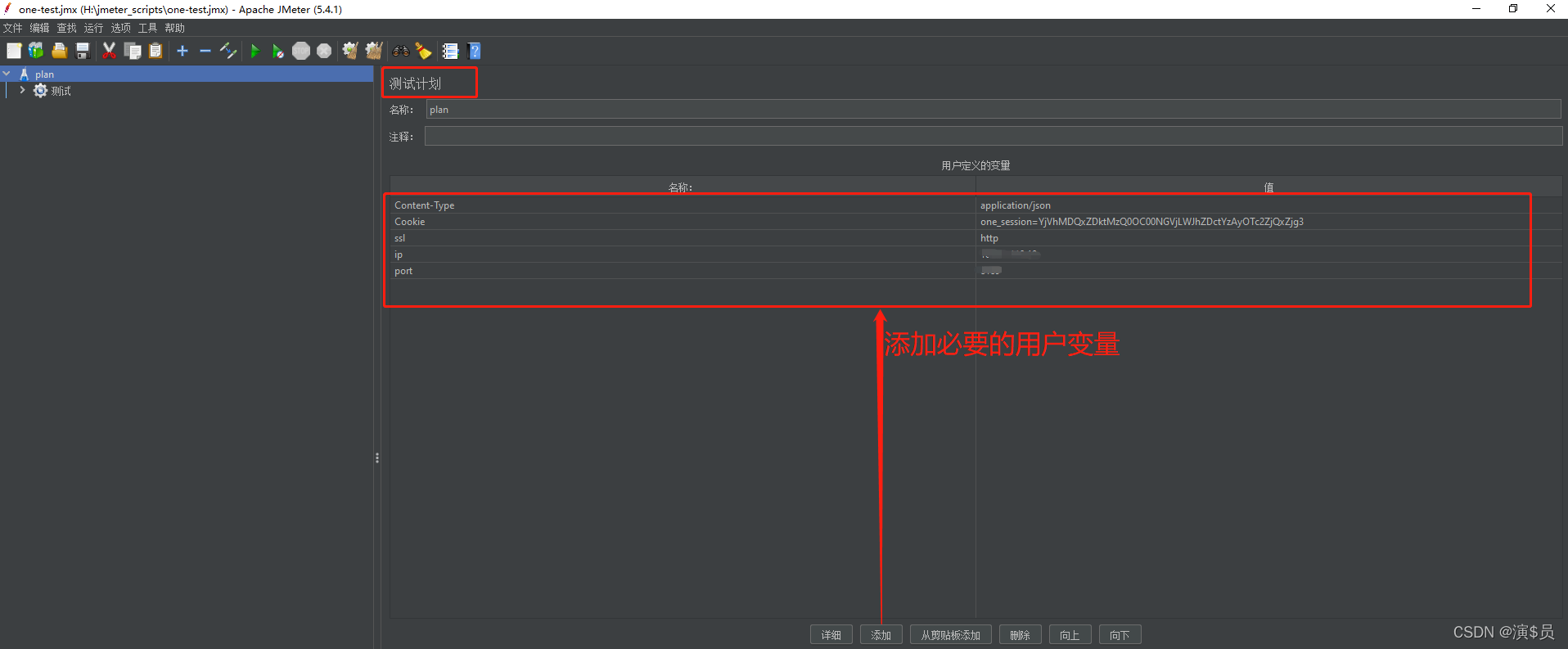Open the 选项 menu
Screen dimensions: 1568x649
click(121, 28)
